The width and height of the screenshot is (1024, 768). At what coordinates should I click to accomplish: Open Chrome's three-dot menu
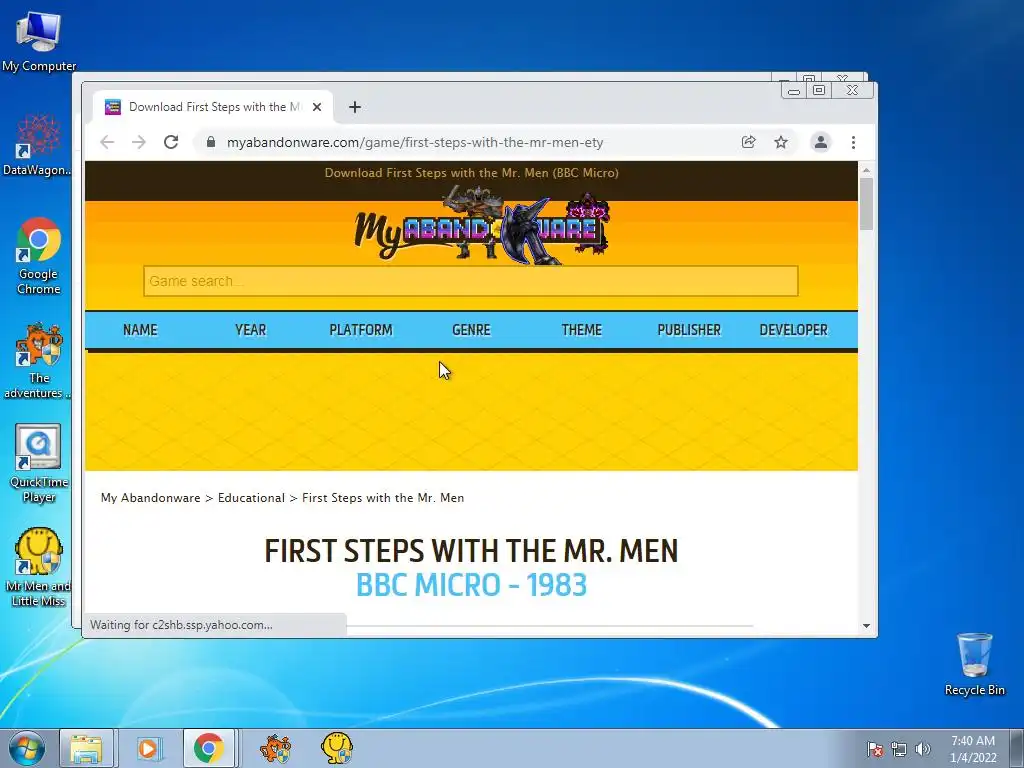[854, 142]
